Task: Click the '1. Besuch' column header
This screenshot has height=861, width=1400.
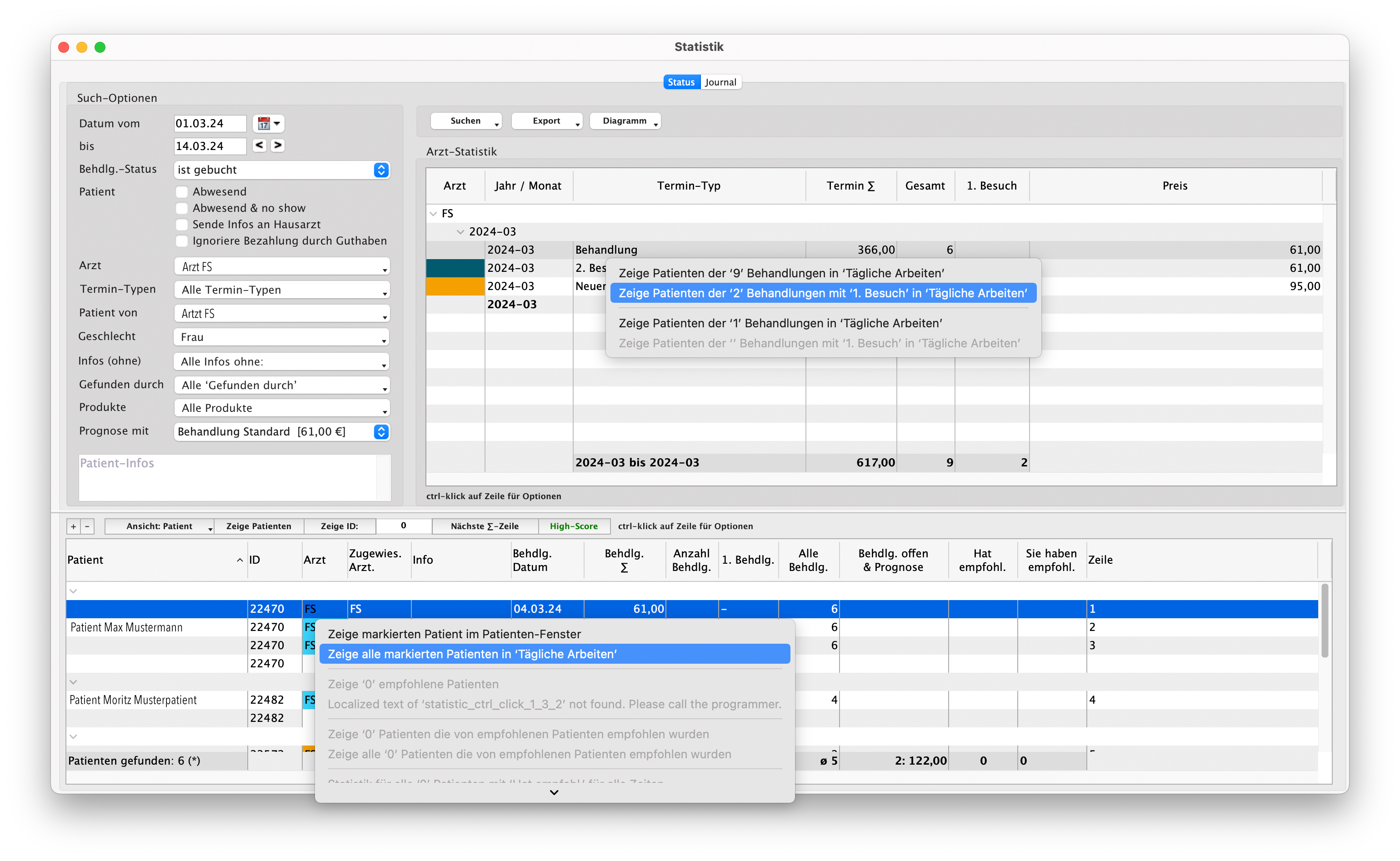Action: pos(992,186)
